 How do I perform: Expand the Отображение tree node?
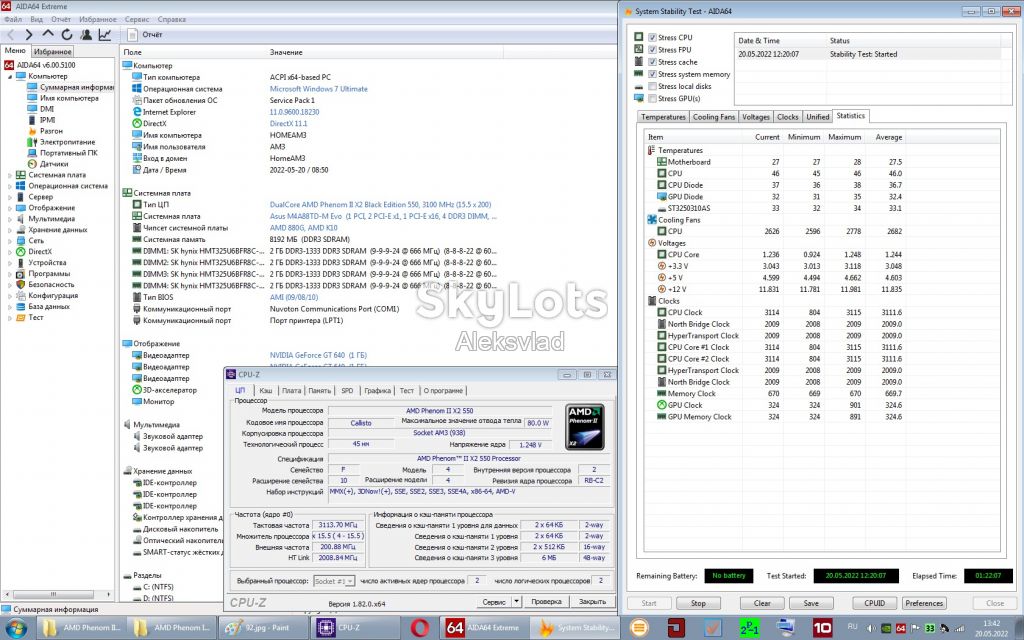point(10,208)
